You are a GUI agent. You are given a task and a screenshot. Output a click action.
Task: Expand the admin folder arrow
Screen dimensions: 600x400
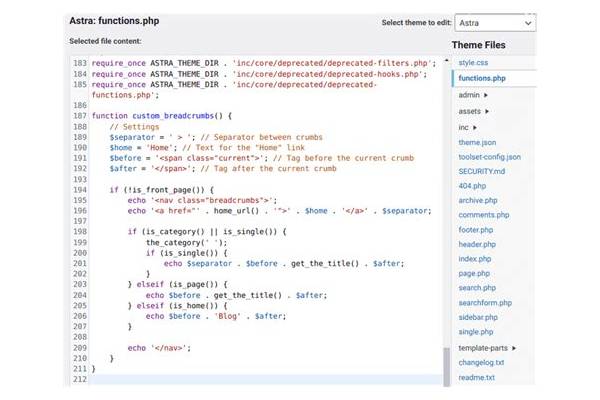pyautogui.click(x=486, y=95)
